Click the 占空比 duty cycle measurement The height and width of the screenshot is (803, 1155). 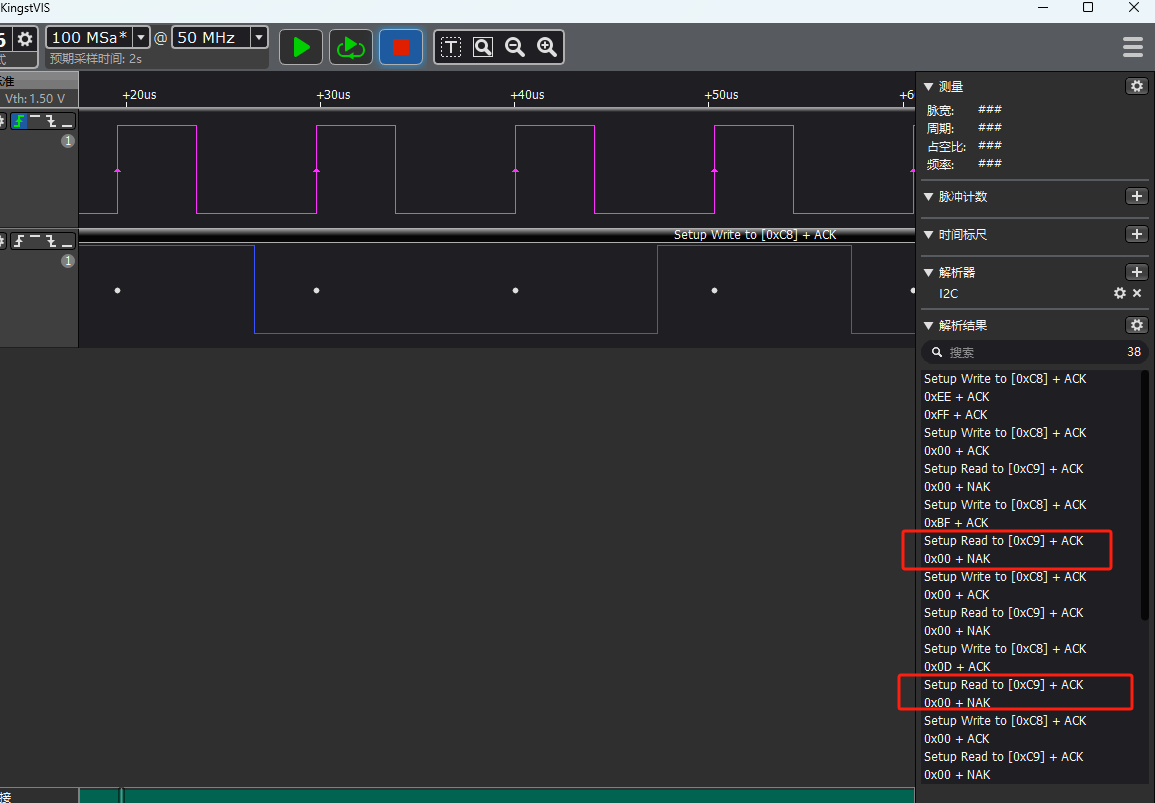click(964, 146)
